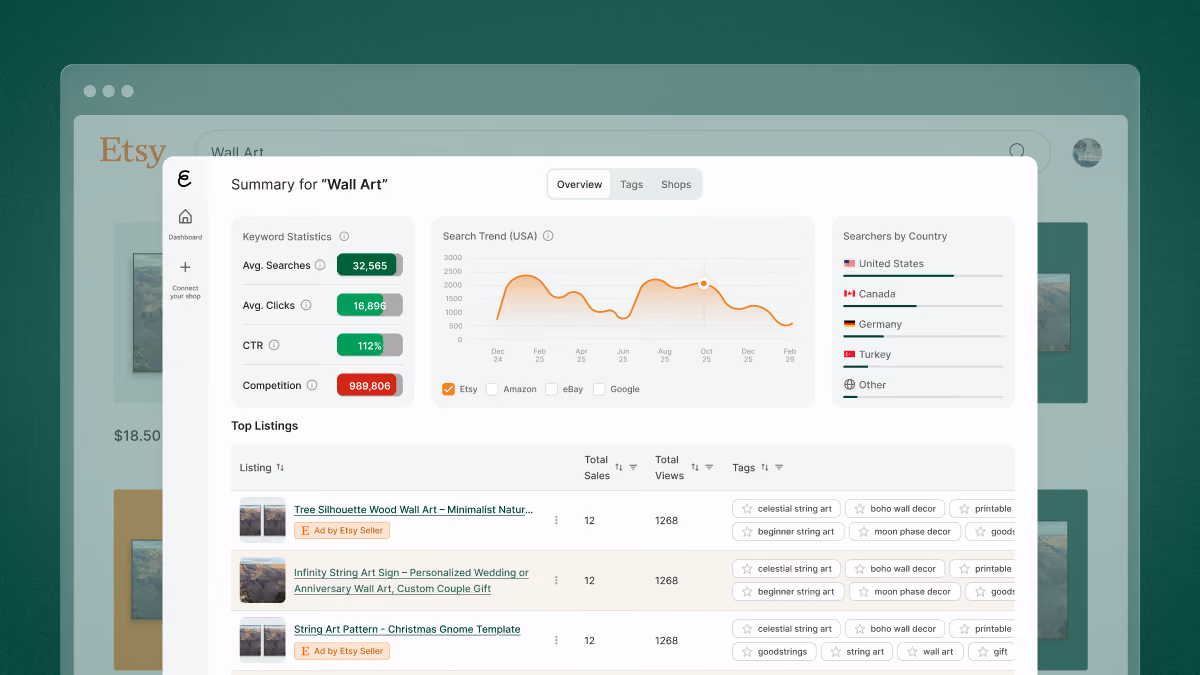The width and height of the screenshot is (1200, 675).
Task: Open Tree Silhouette Wood Wall Art listing link
Action: coord(413,510)
